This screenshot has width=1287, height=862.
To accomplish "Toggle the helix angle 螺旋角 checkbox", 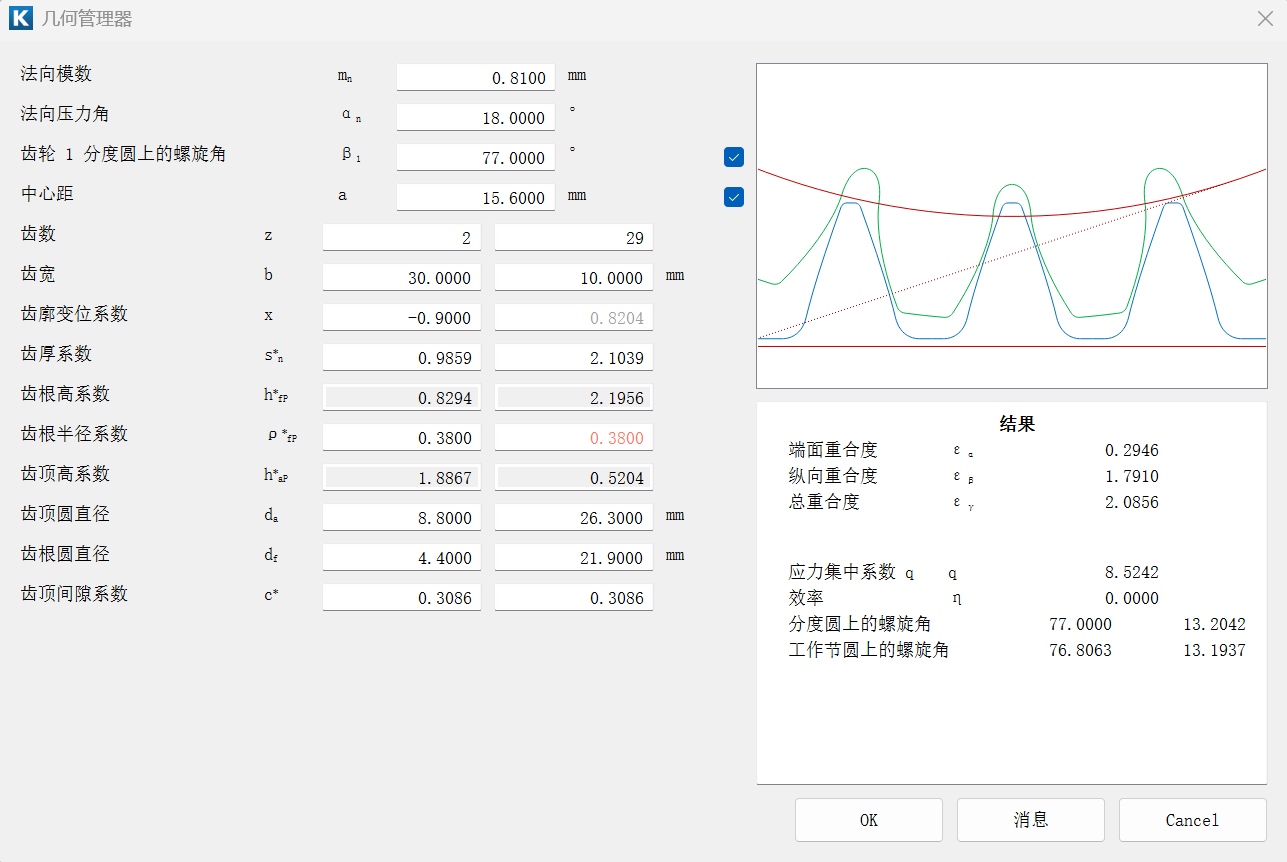I will pyautogui.click(x=734, y=157).
